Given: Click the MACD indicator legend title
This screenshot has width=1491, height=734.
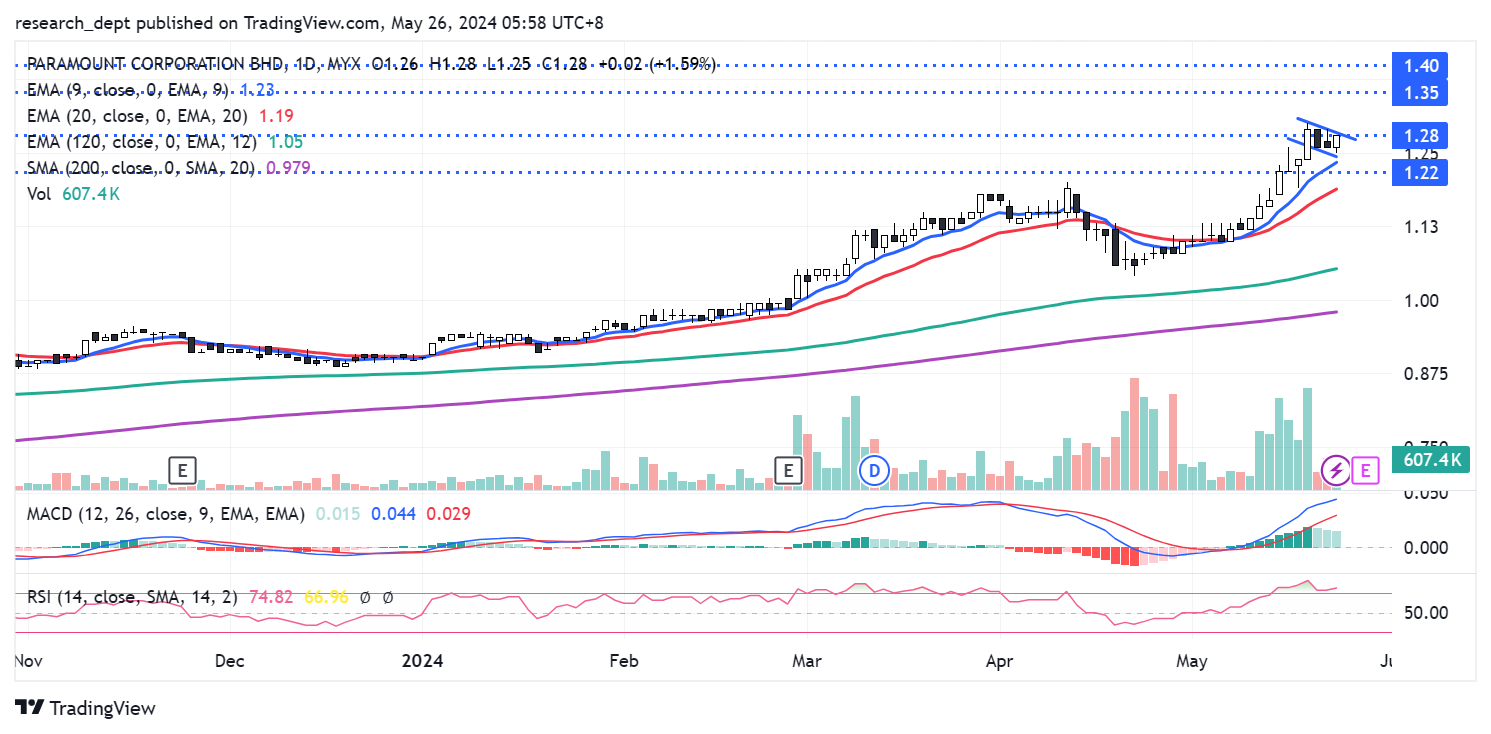Looking at the screenshot, I should coord(160,513).
